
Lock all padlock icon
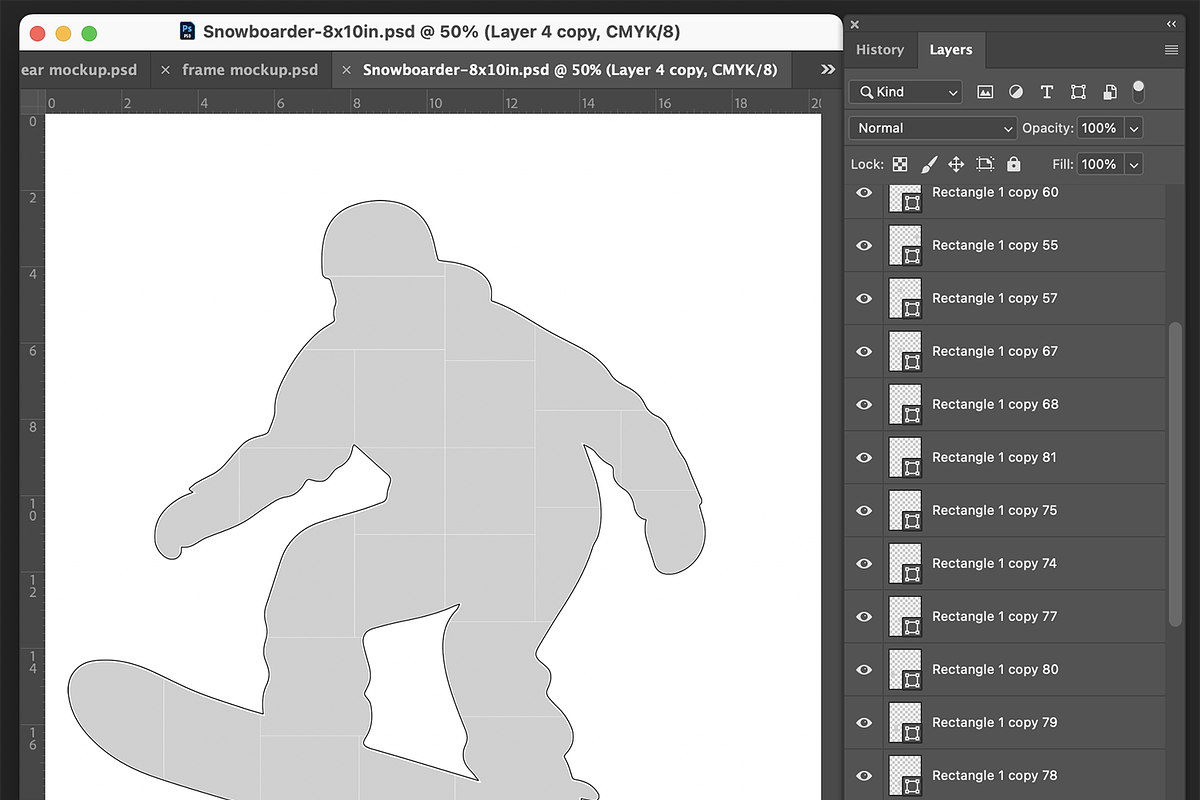tap(1014, 164)
